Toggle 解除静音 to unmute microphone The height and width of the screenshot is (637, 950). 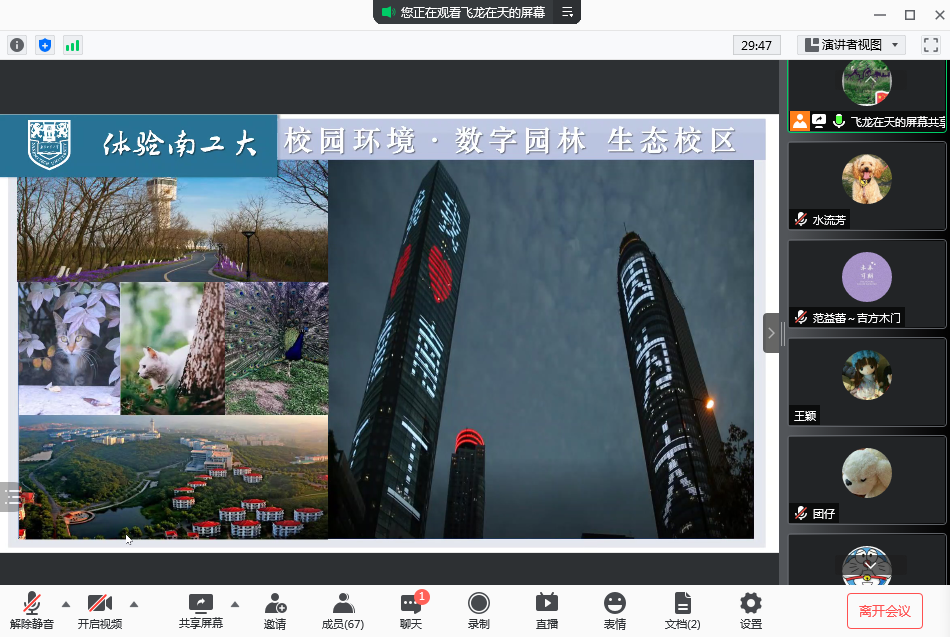tap(32, 610)
